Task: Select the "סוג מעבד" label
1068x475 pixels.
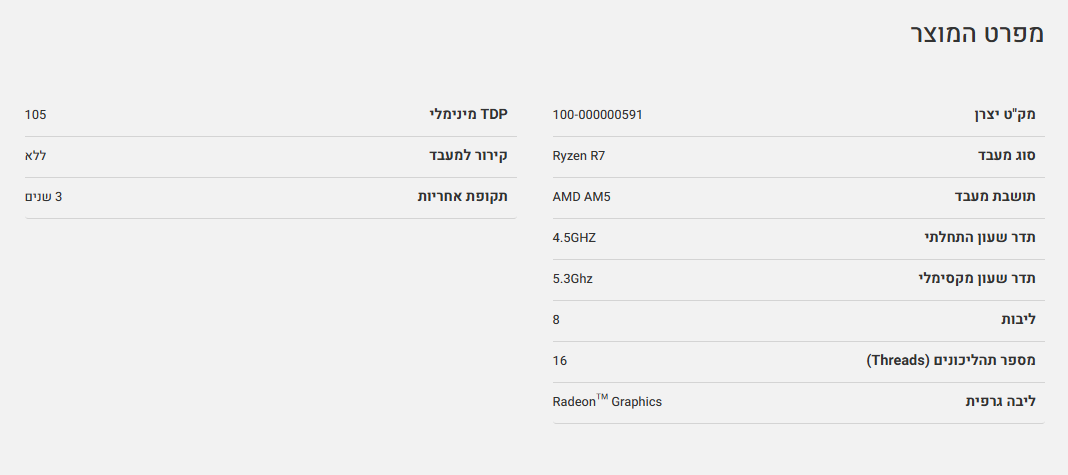Action: 1006,156
